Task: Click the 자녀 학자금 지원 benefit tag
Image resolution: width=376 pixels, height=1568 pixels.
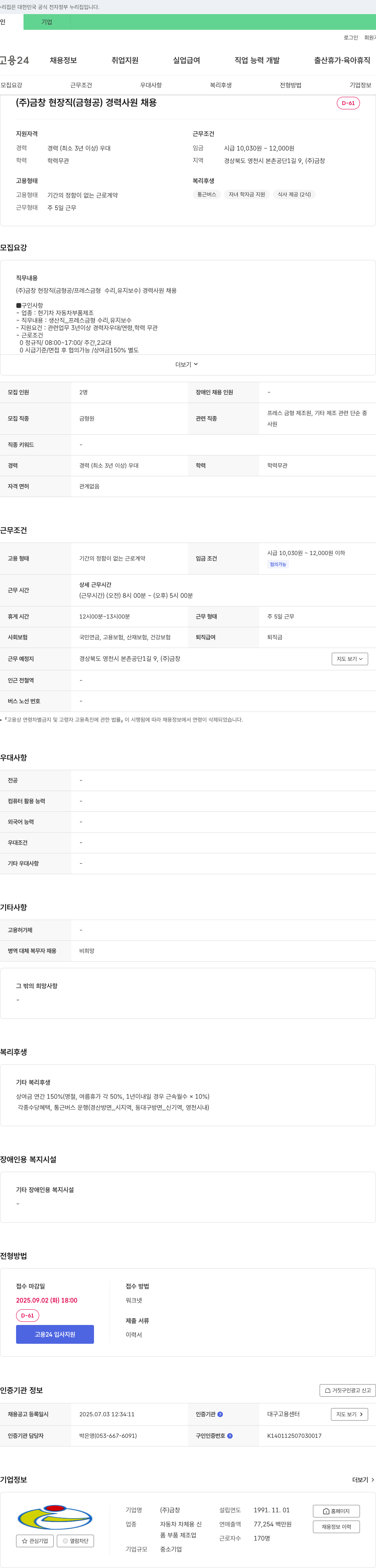Action: [247, 195]
